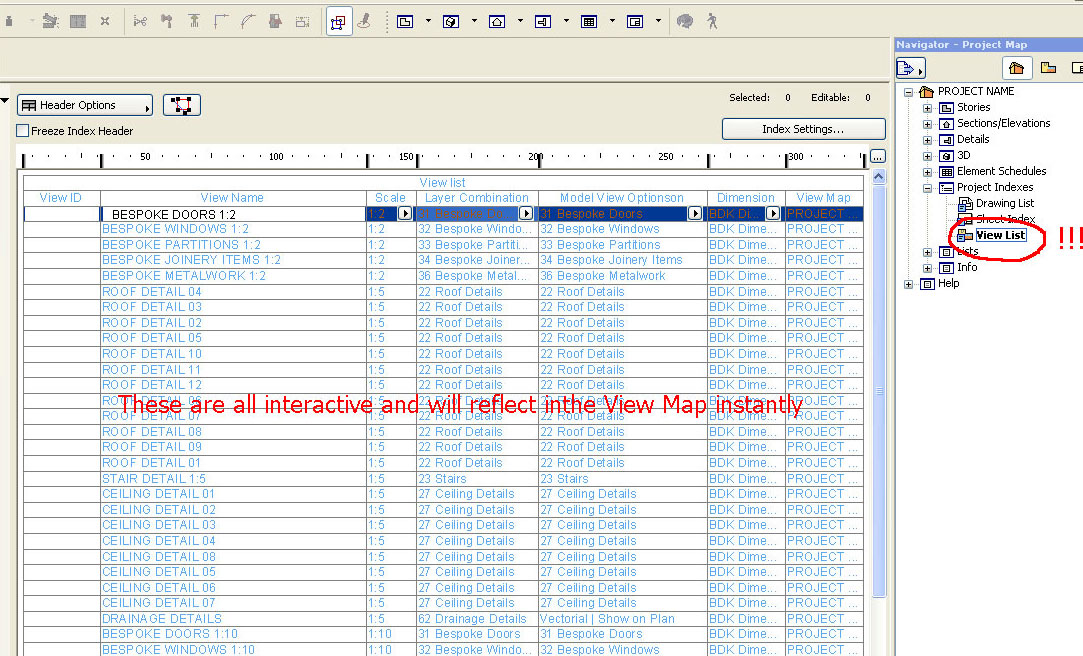Expand the Stories node in the Navigator tree
Viewport: 1083px width, 656px height.
point(927,107)
